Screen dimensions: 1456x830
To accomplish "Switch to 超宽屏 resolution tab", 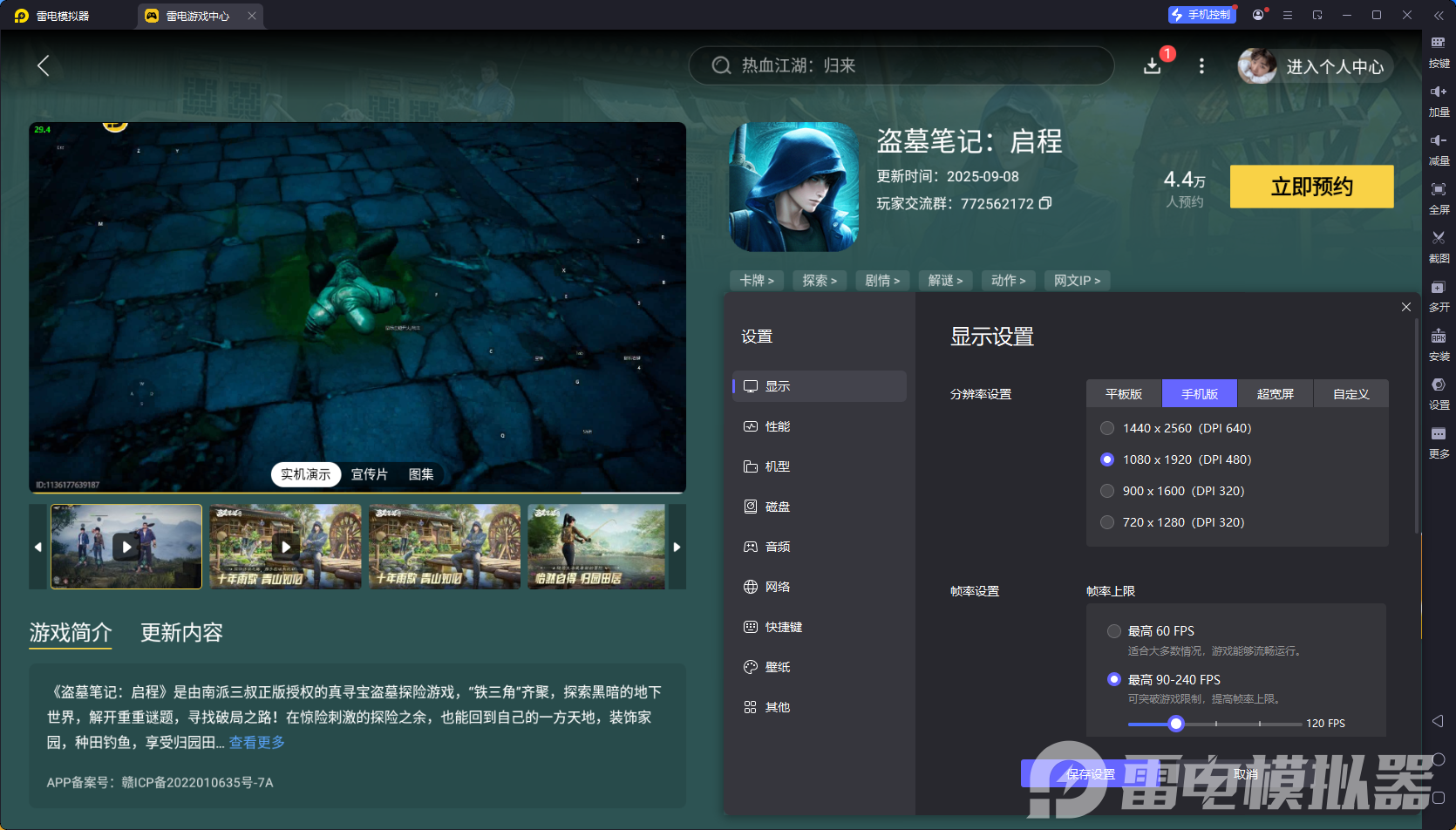I will 1276,394.
